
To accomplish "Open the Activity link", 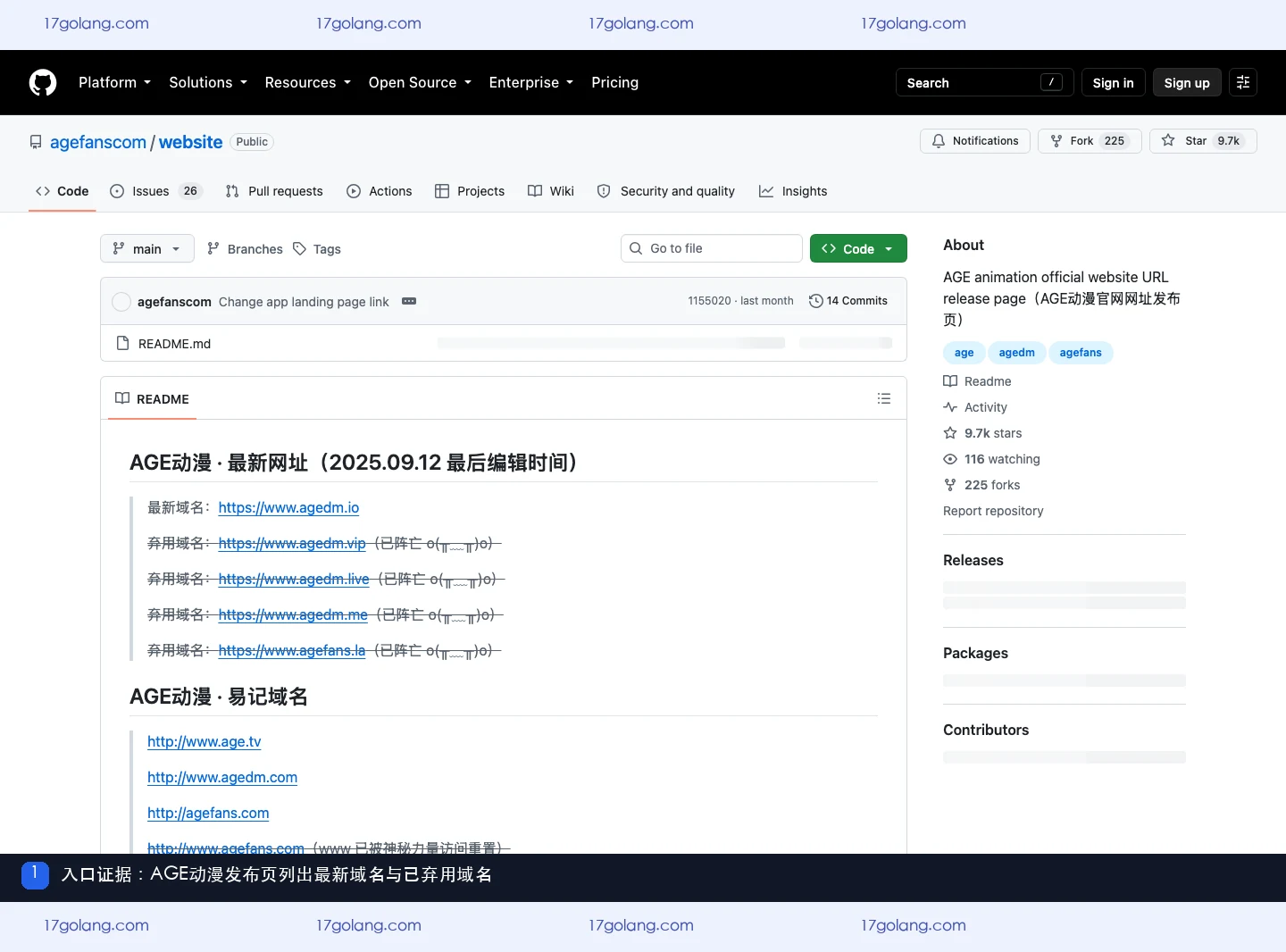I will point(975,407).
